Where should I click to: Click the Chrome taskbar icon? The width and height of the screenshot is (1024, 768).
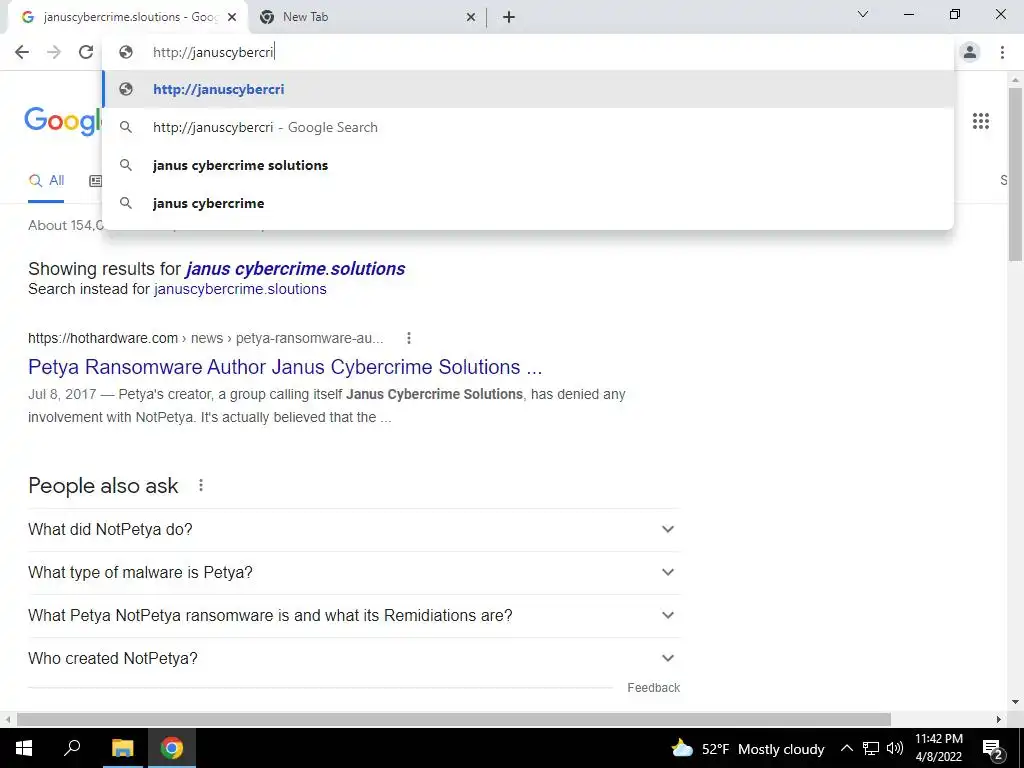pyautogui.click(x=172, y=748)
